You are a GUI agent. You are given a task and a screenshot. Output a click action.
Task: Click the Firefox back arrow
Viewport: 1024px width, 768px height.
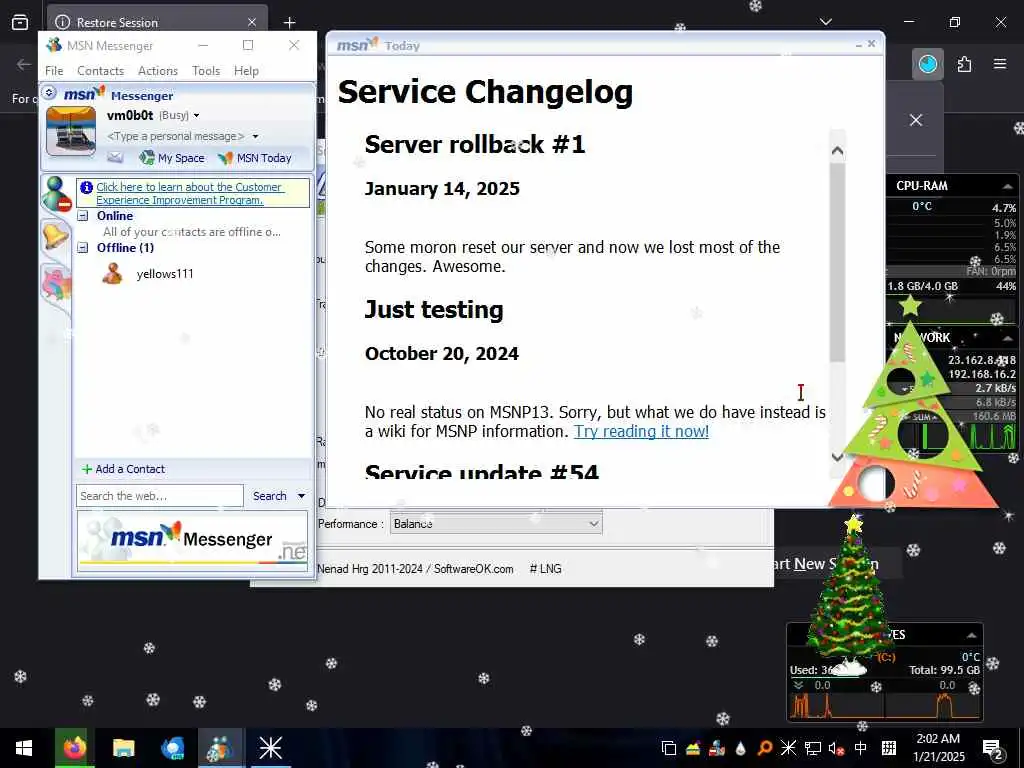pos(24,64)
